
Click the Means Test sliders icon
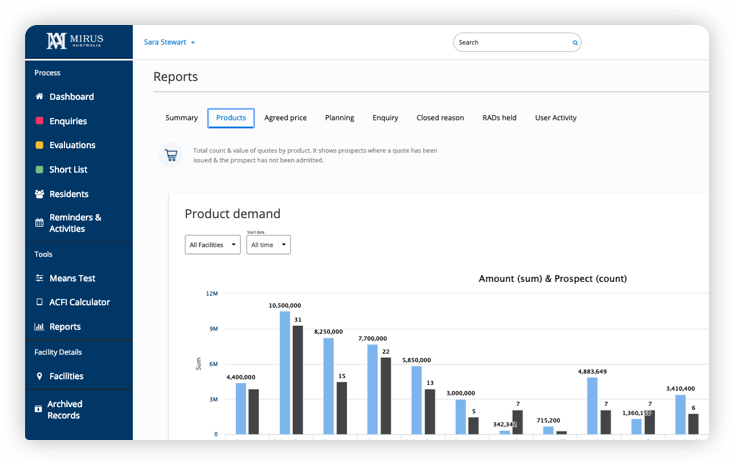[x=39, y=278]
